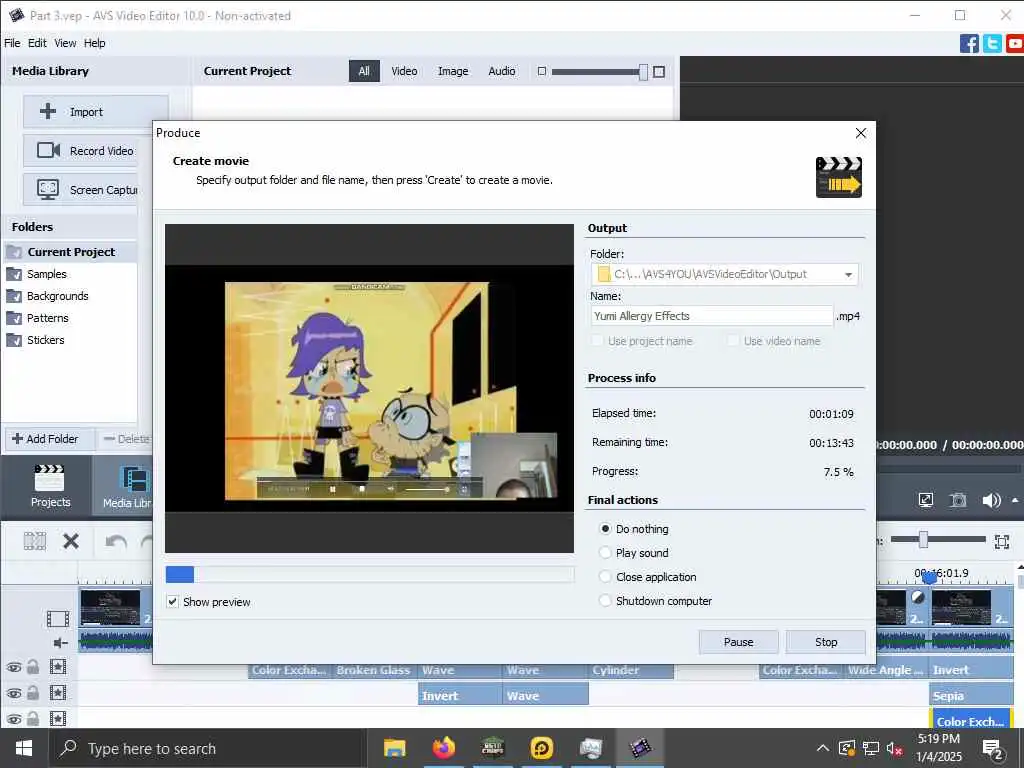Toggle lock on first effects track

coord(33,667)
